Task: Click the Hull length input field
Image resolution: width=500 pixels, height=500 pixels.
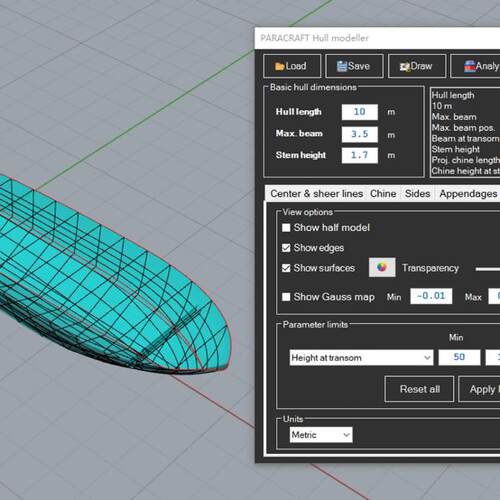Action: click(x=360, y=112)
